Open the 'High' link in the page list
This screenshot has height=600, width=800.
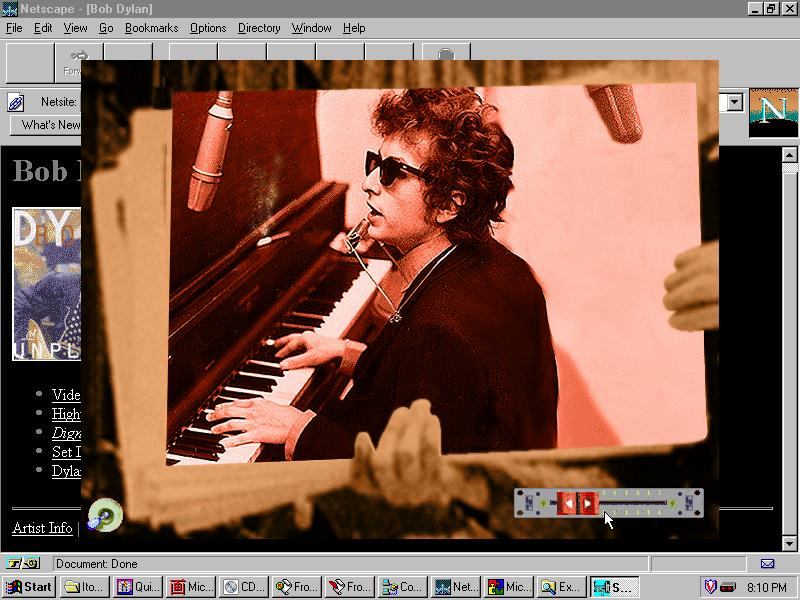coord(66,413)
